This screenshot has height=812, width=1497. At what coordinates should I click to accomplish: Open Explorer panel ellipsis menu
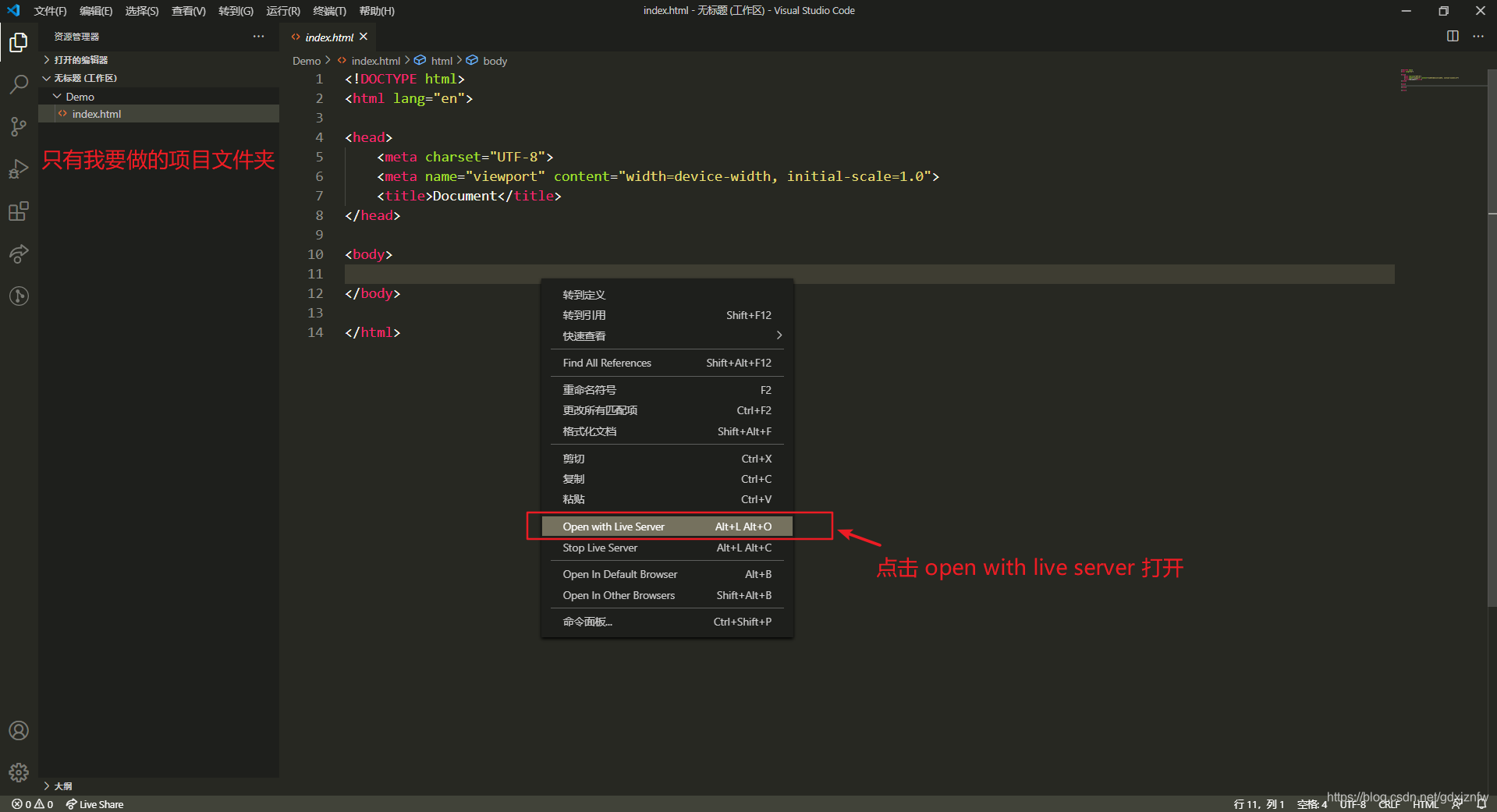[258, 37]
